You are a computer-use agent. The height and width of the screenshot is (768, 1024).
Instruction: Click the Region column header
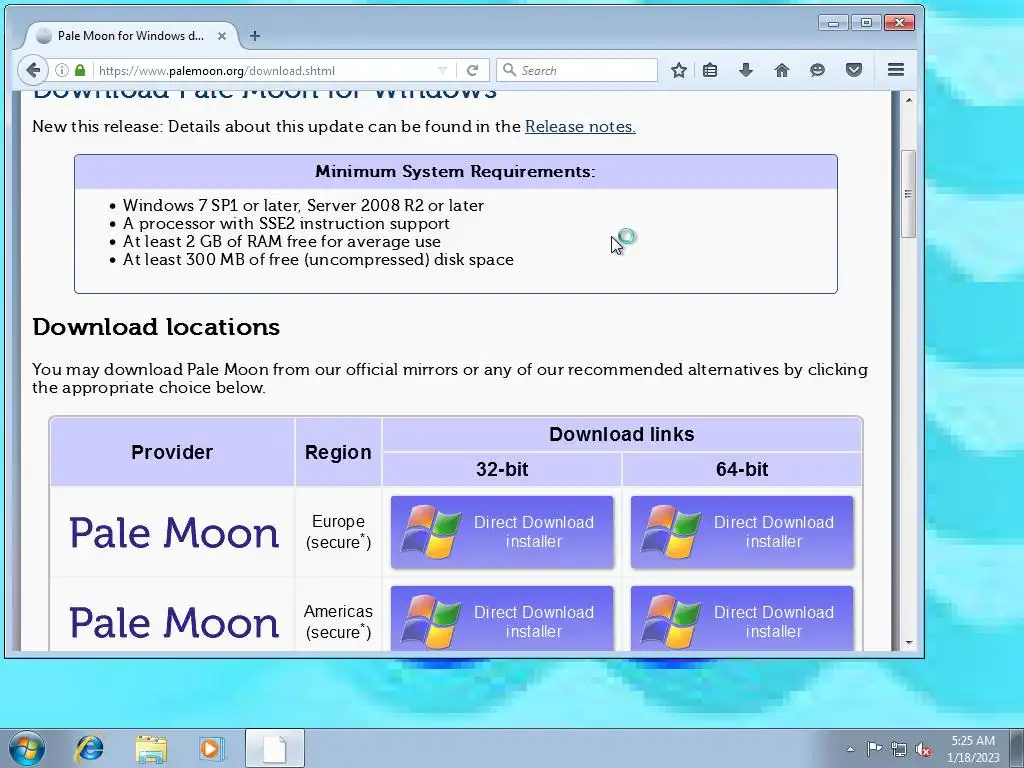[338, 452]
